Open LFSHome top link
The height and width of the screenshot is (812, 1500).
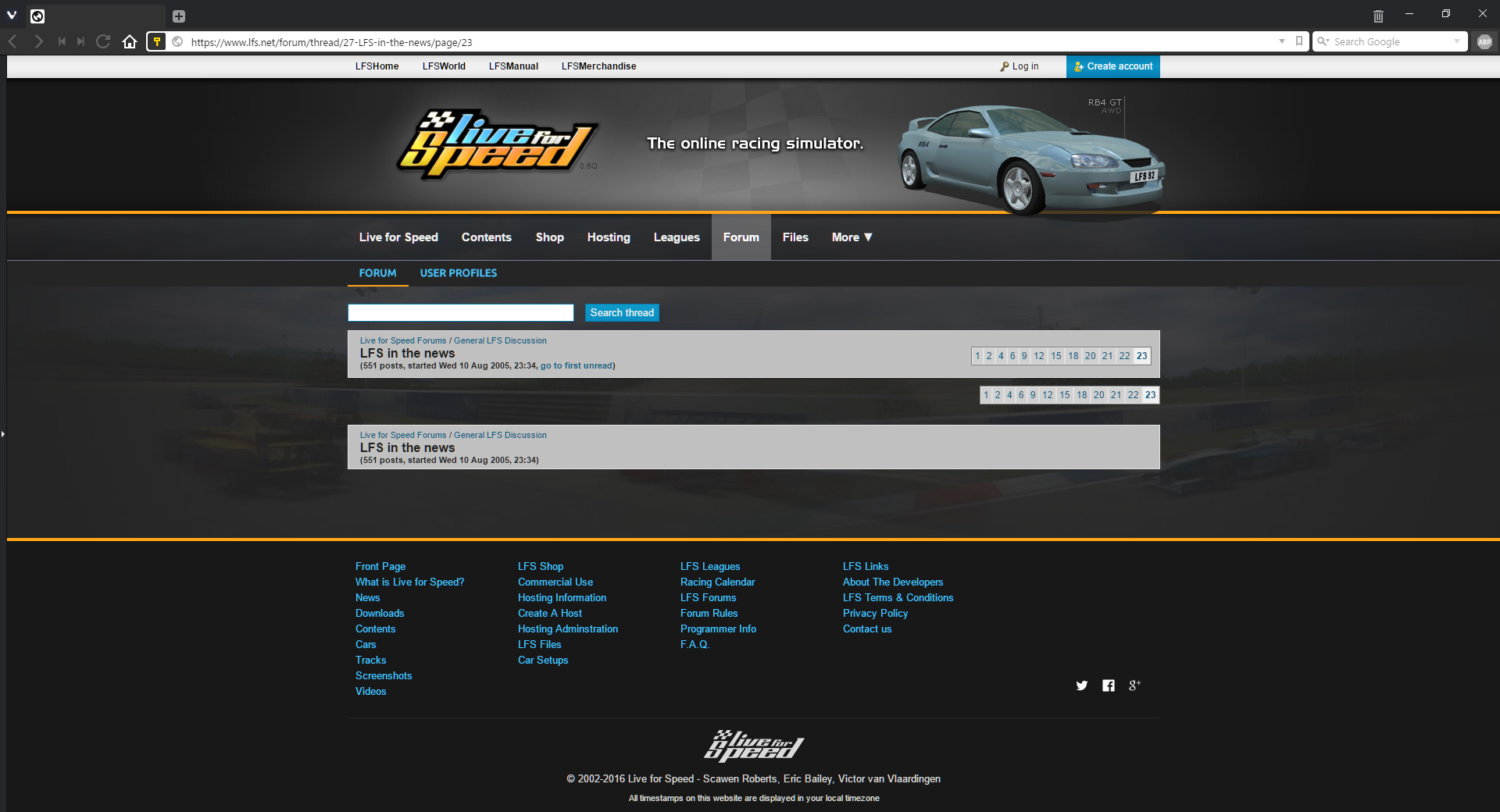tap(377, 66)
